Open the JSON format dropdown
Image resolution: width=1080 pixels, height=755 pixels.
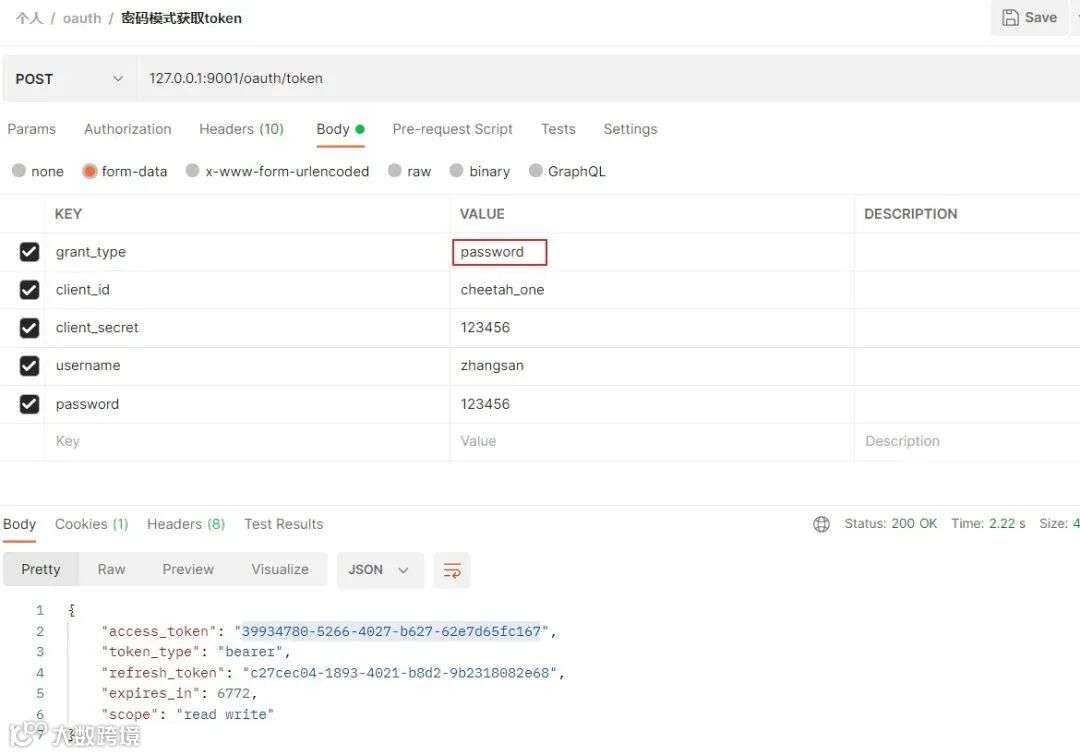(x=380, y=570)
